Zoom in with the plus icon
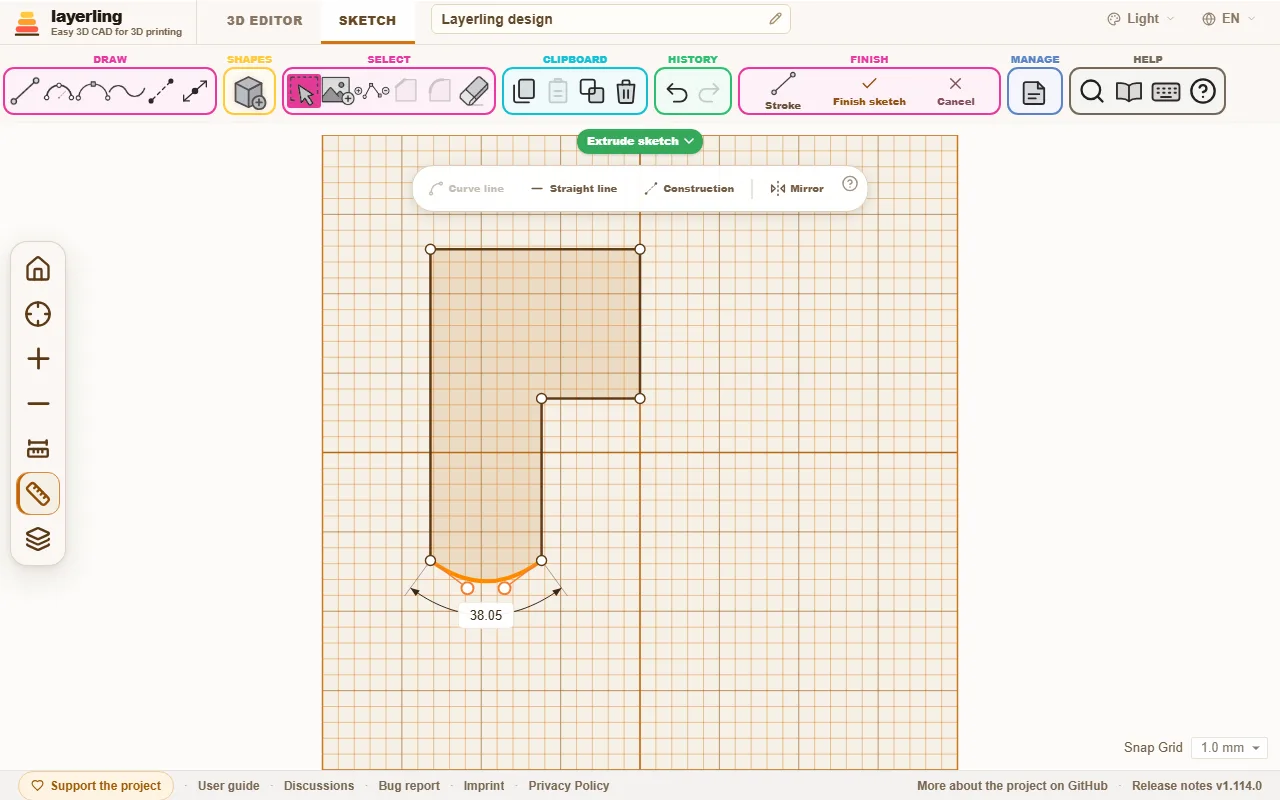 38,359
